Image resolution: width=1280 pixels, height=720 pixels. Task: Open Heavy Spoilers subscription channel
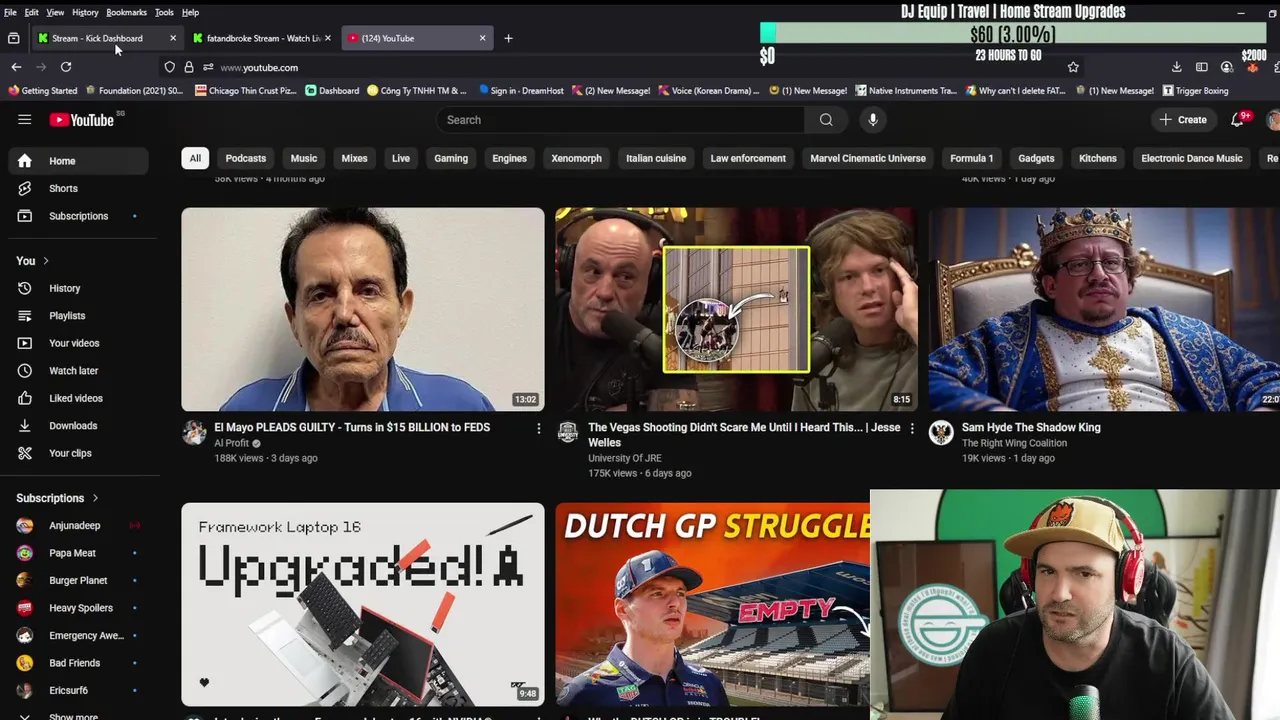78,608
